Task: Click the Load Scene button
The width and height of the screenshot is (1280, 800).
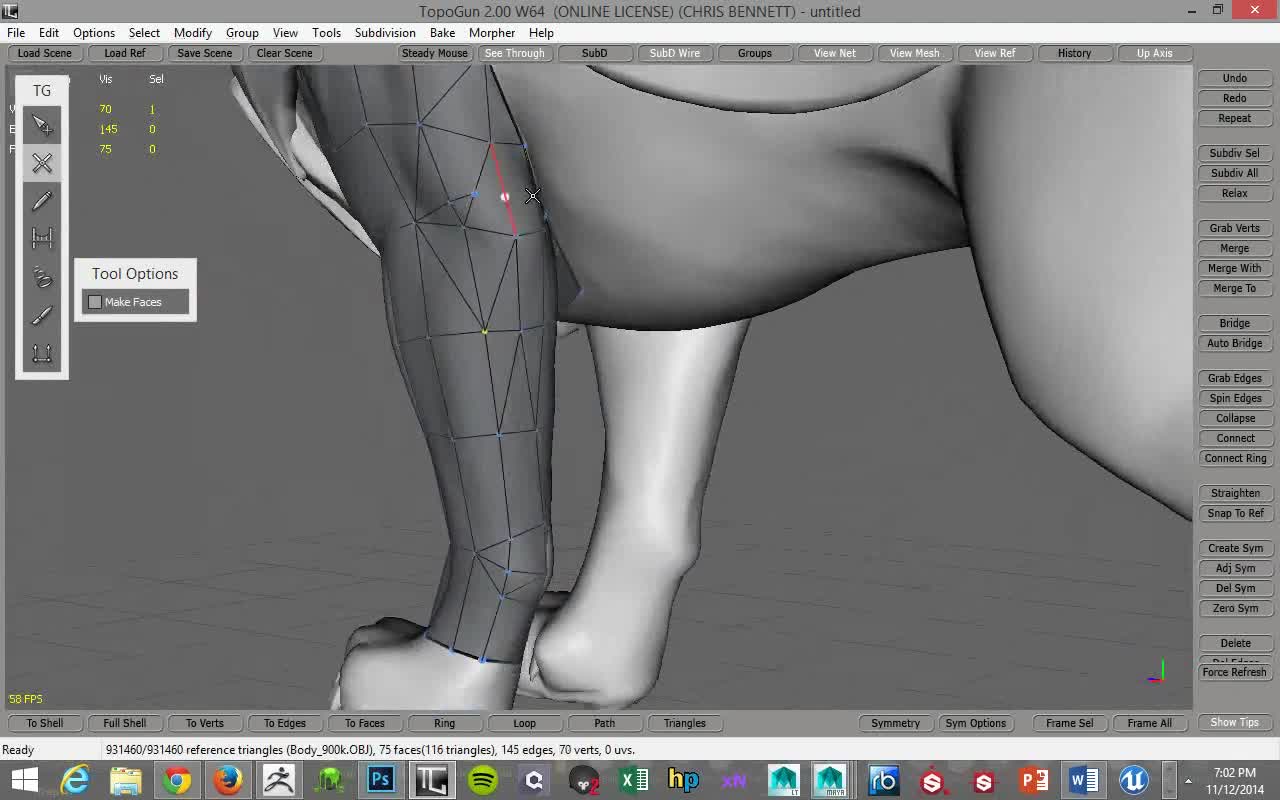Action: click(x=45, y=53)
